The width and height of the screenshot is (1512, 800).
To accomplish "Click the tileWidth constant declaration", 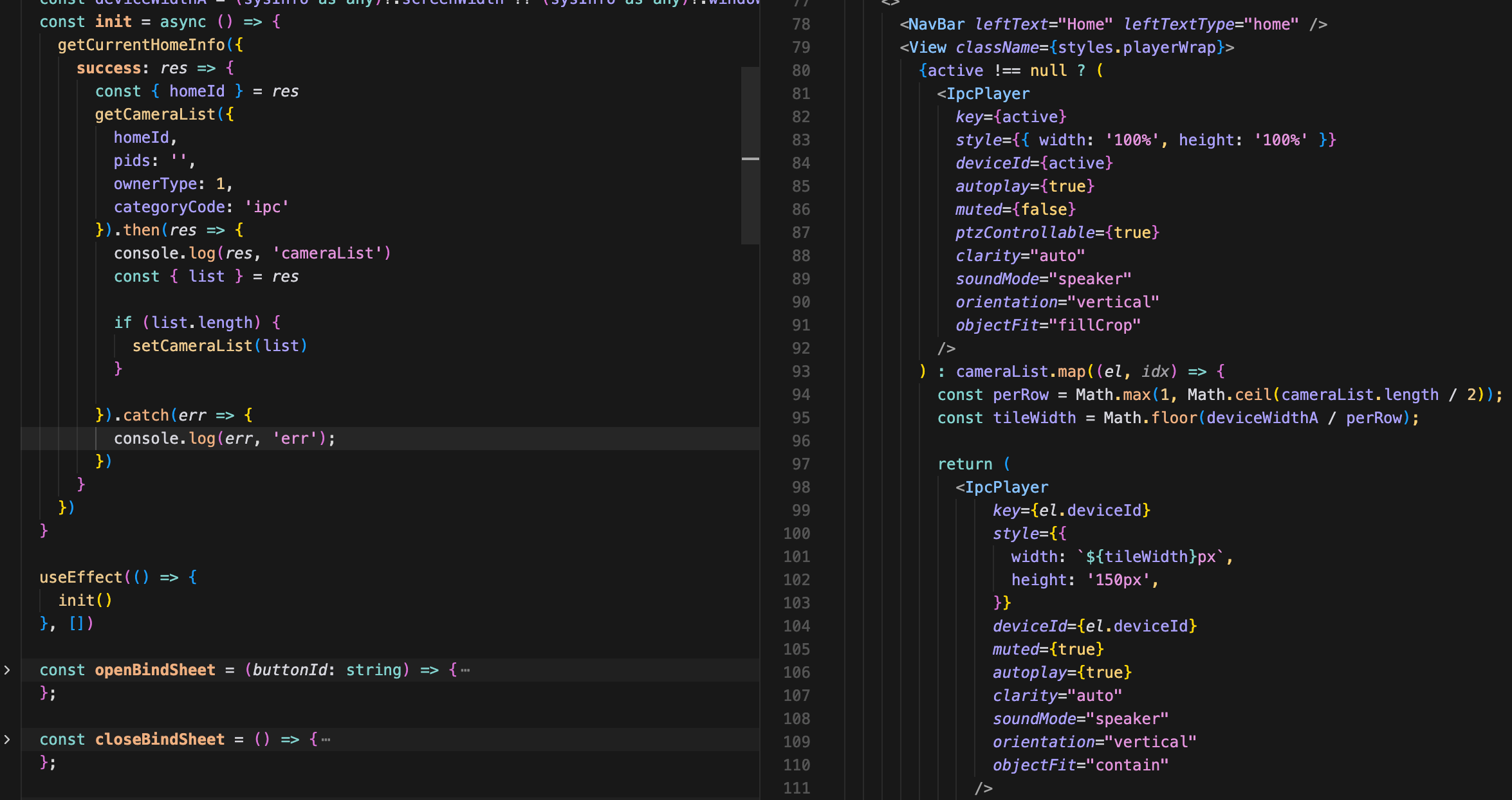I will 1034,418.
